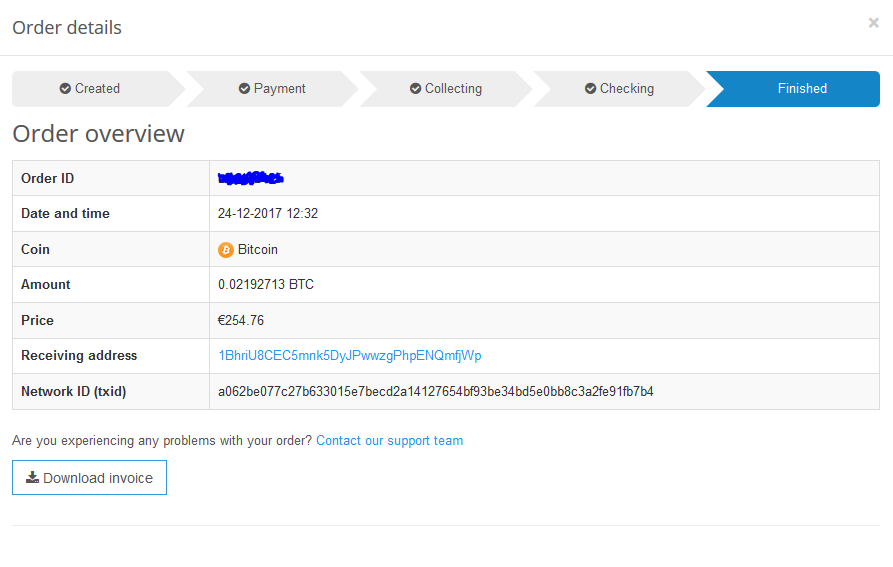This screenshot has height=567, width=893.
Task: Click the Date and time row label
Action: (x=65, y=214)
